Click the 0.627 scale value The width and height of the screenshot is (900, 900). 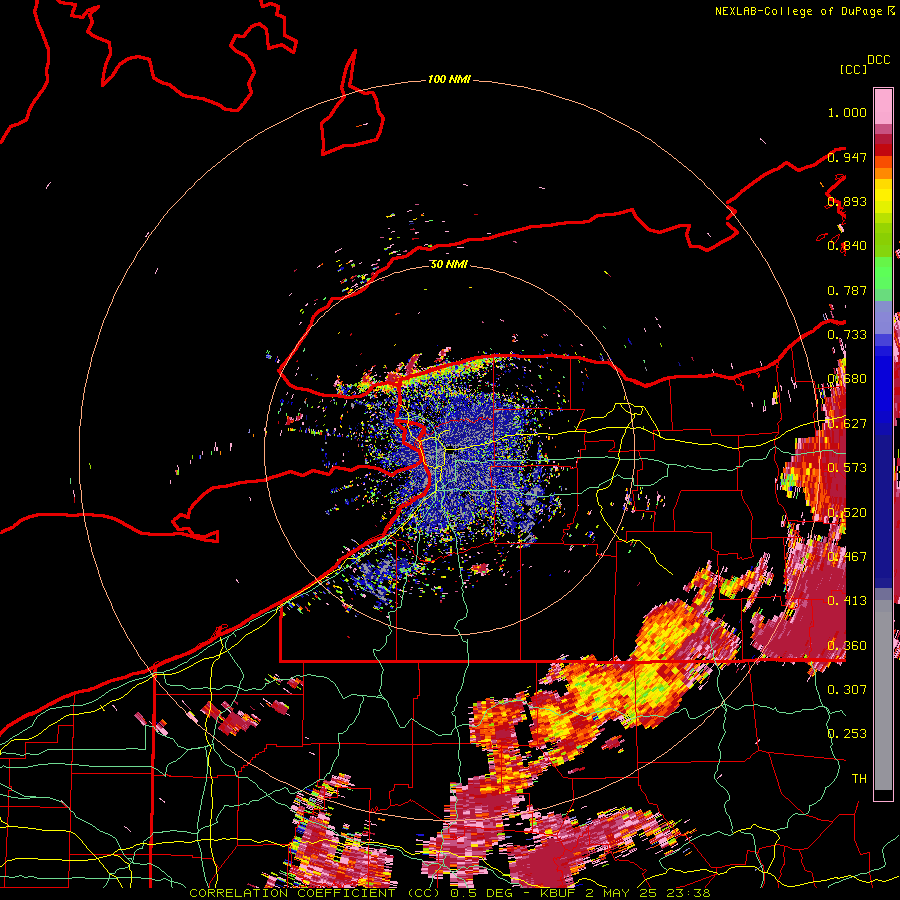pos(847,424)
